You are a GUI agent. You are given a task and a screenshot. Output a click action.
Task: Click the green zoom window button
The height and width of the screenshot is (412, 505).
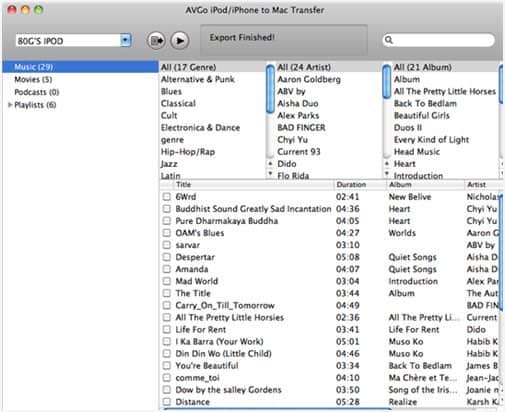pos(39,9)
